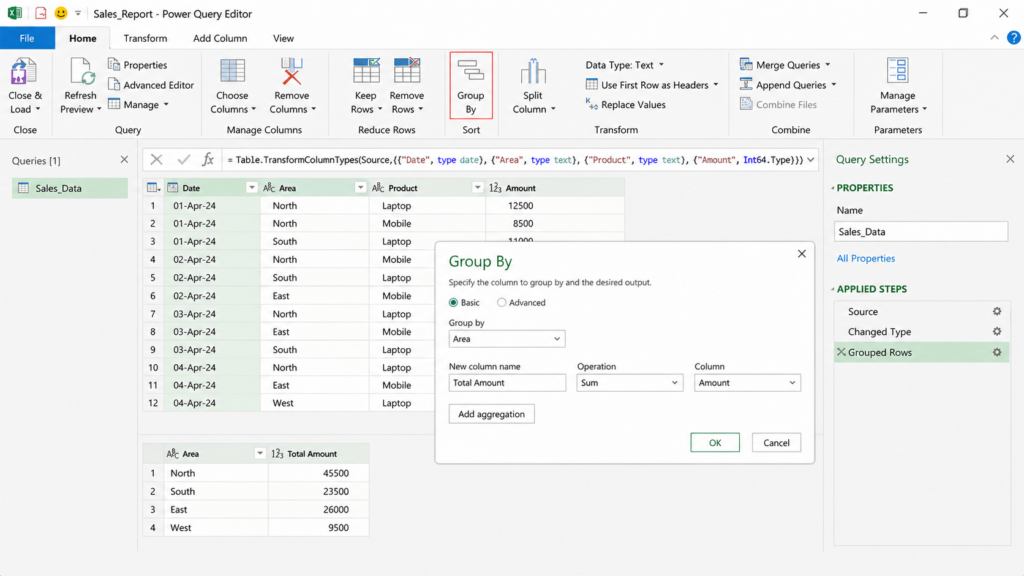Click the Refresh Preview icon
The image size is (1024, 576).
[81, 71]
